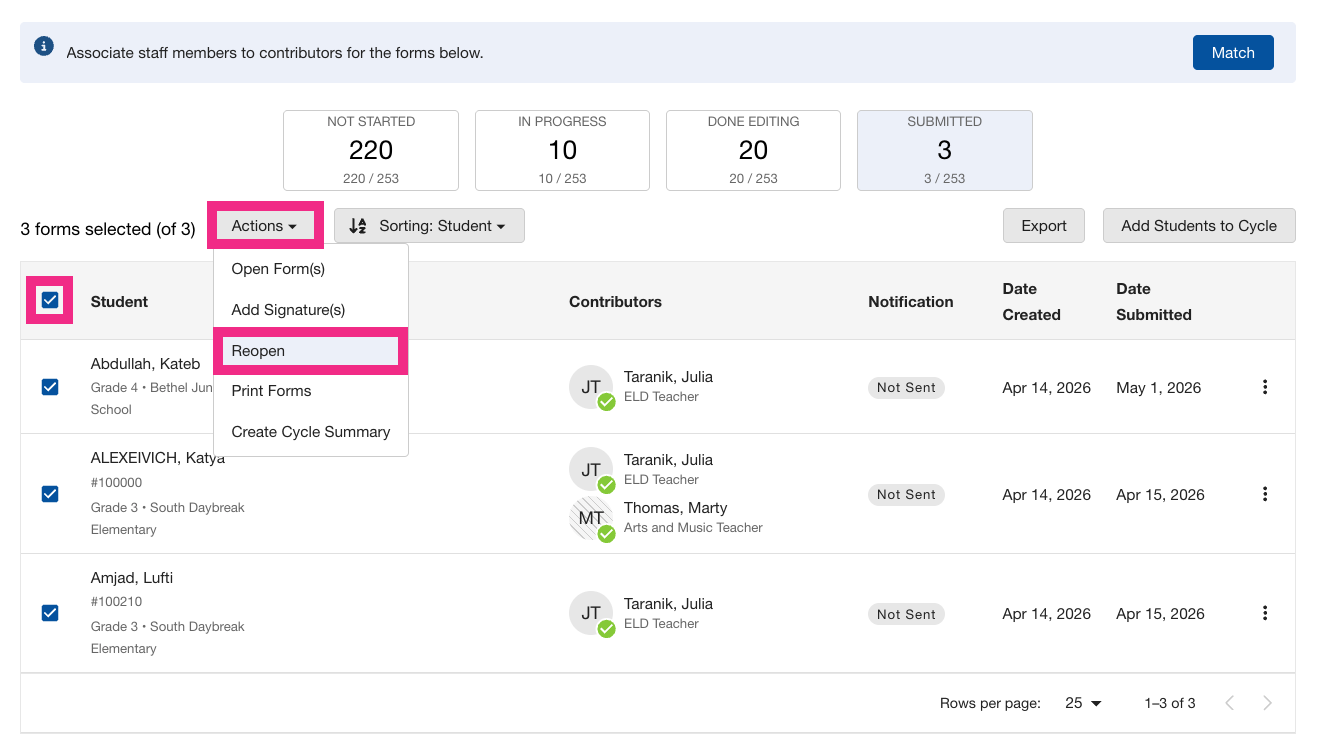Image resolution: width=1317 pixels, height=753 pixels.
Task: Click the Not Sent badge for Amjad
Action: 906,614
